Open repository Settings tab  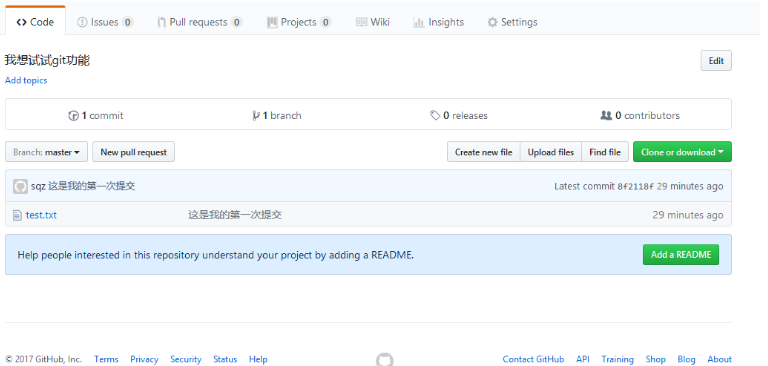point(512,22)
